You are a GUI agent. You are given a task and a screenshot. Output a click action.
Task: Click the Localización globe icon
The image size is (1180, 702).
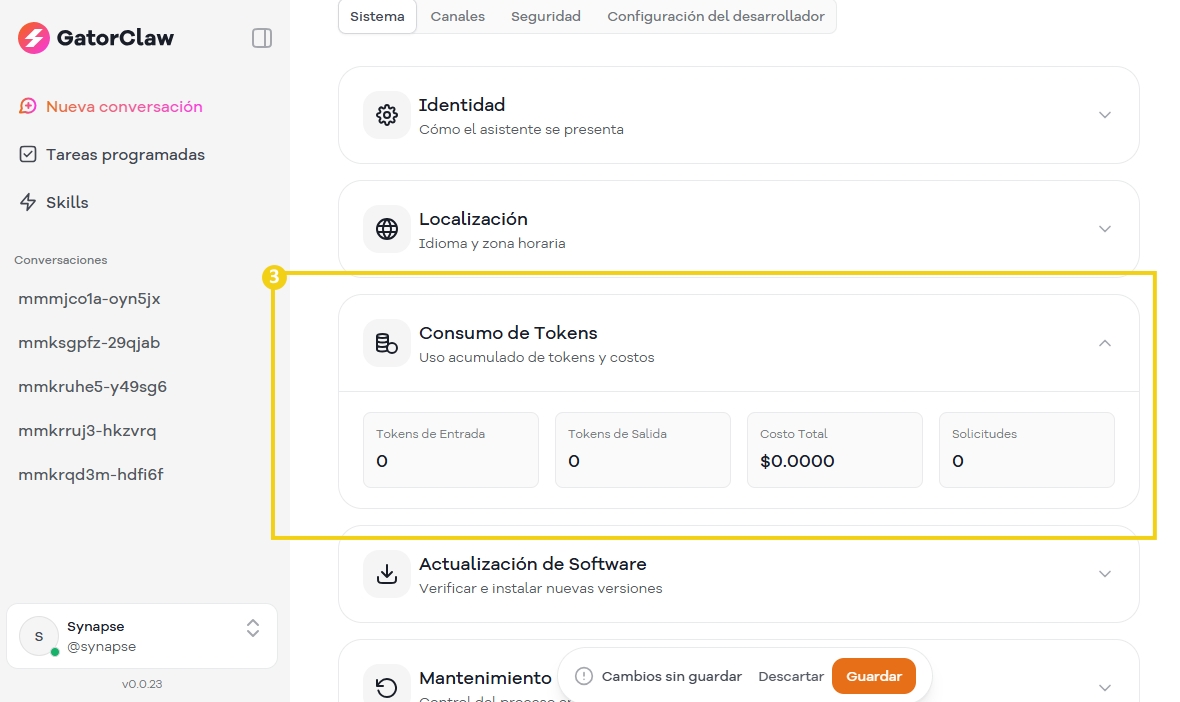coord(387,229)
